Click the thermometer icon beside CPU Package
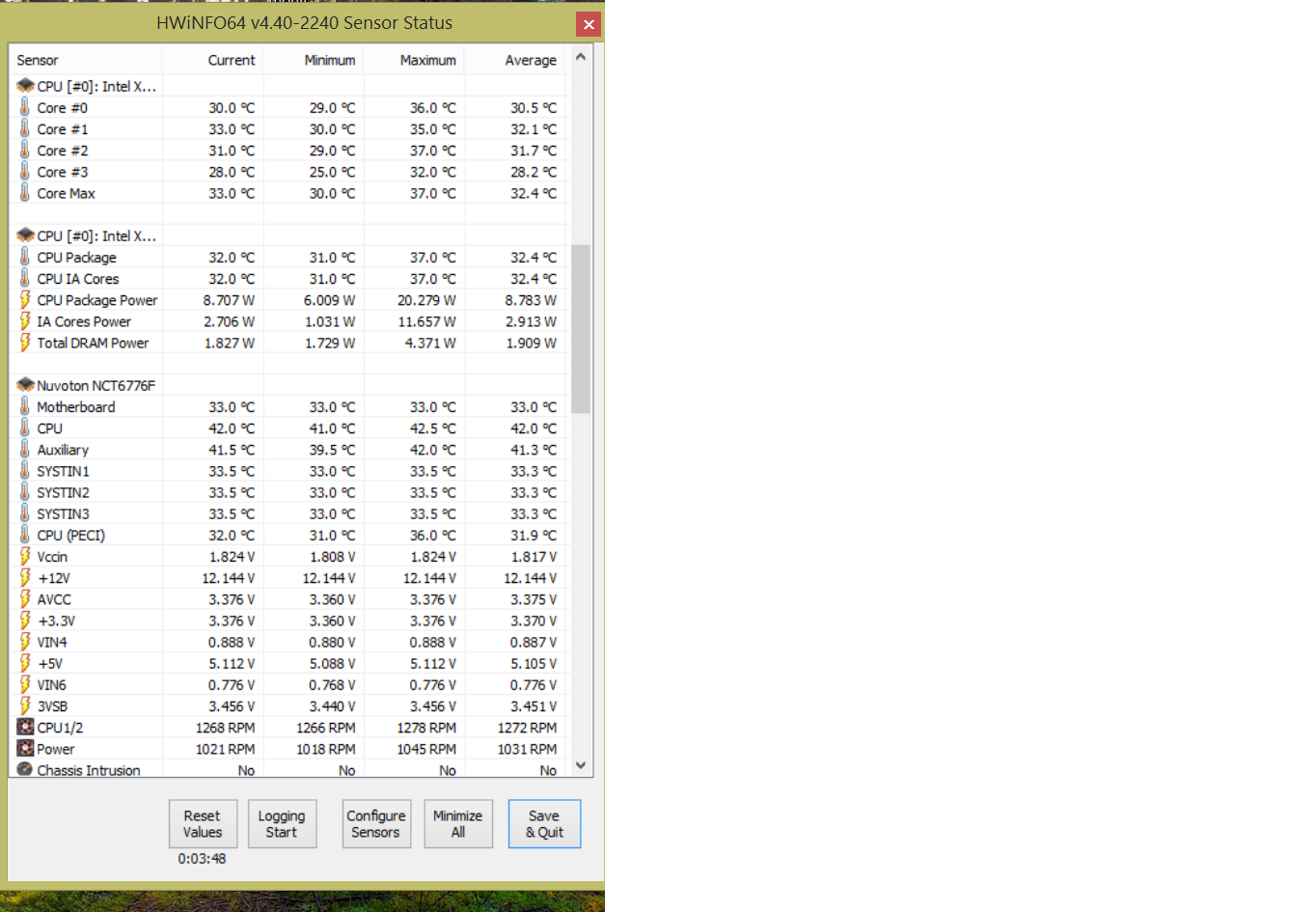The width and height of the screenshot is (1316, 912). click(x=24, y=257)
